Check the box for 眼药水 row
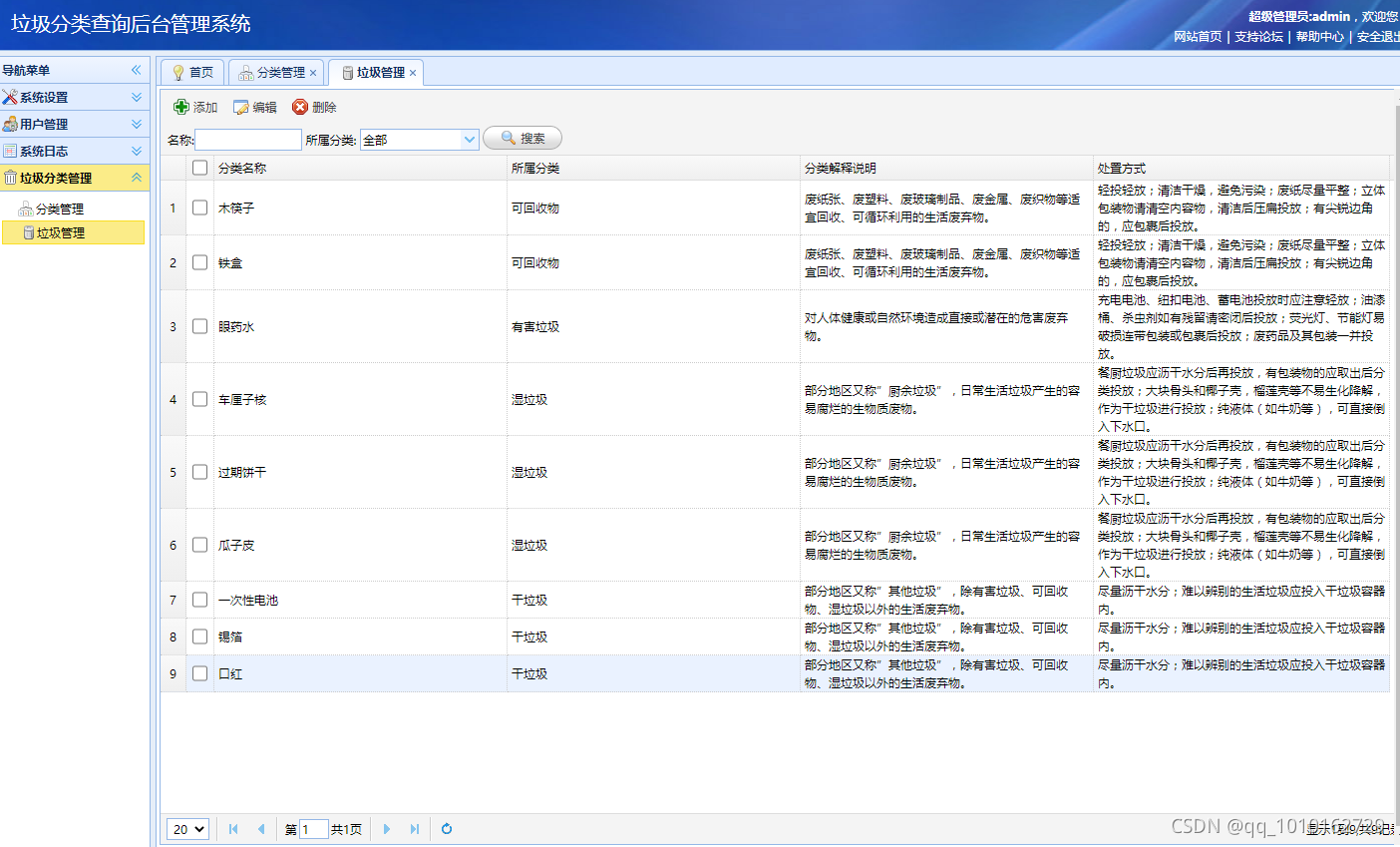The width and height of the screenshot is (1400, 847). [x=200, y=326]
